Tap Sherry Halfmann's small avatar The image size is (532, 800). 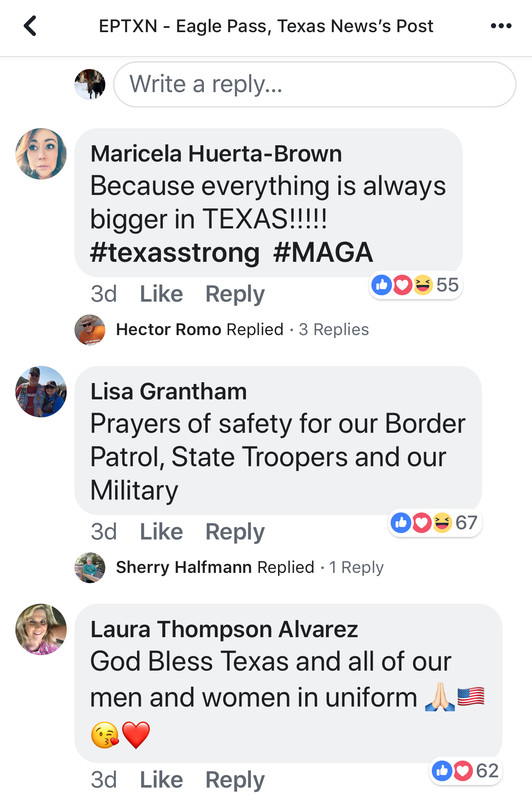tap(90, 567)
